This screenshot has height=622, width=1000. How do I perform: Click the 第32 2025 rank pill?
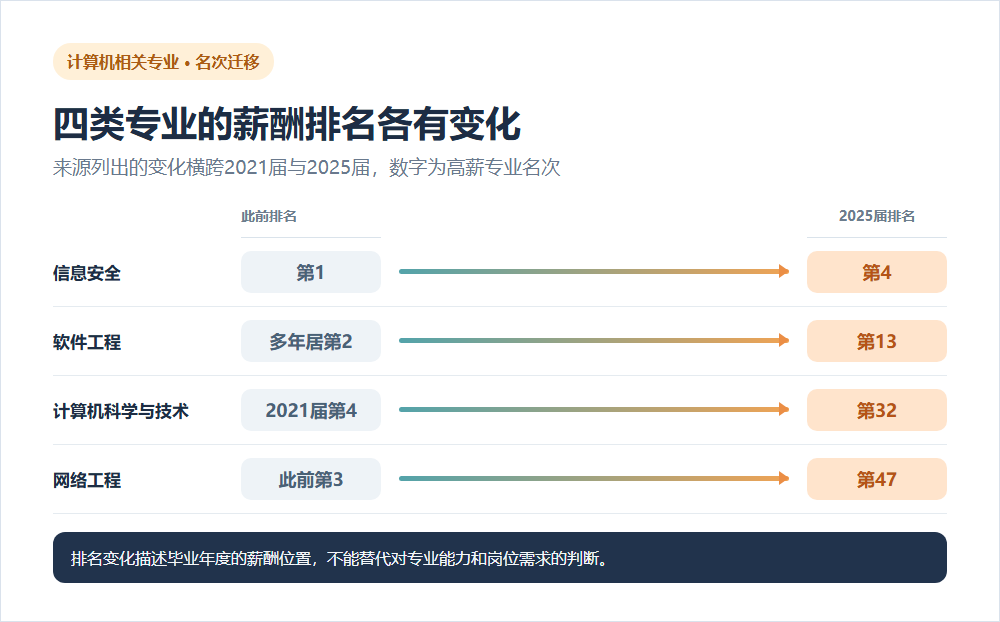click(x=877, y=410)
